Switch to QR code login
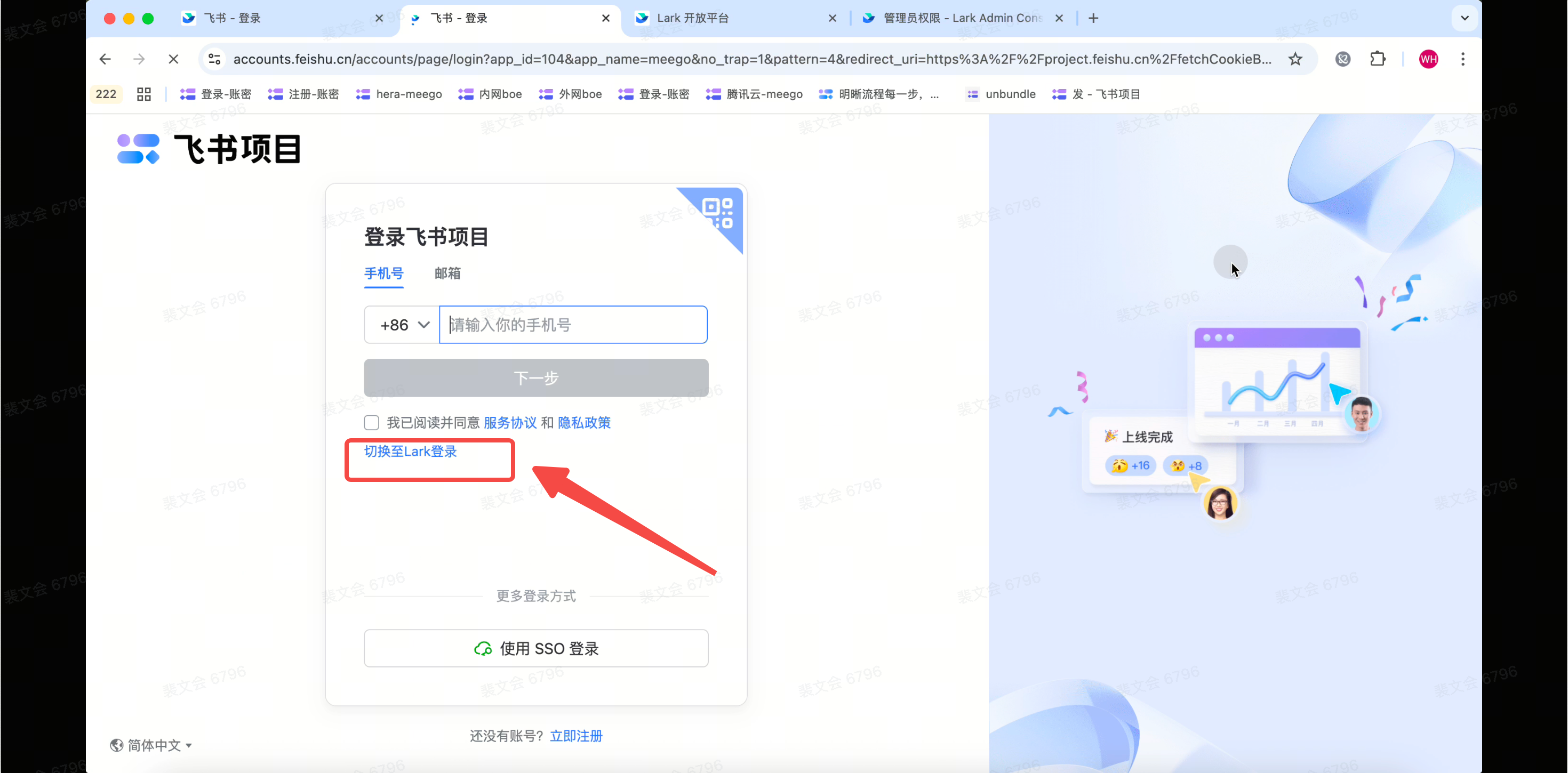 (x=718, y=214)
